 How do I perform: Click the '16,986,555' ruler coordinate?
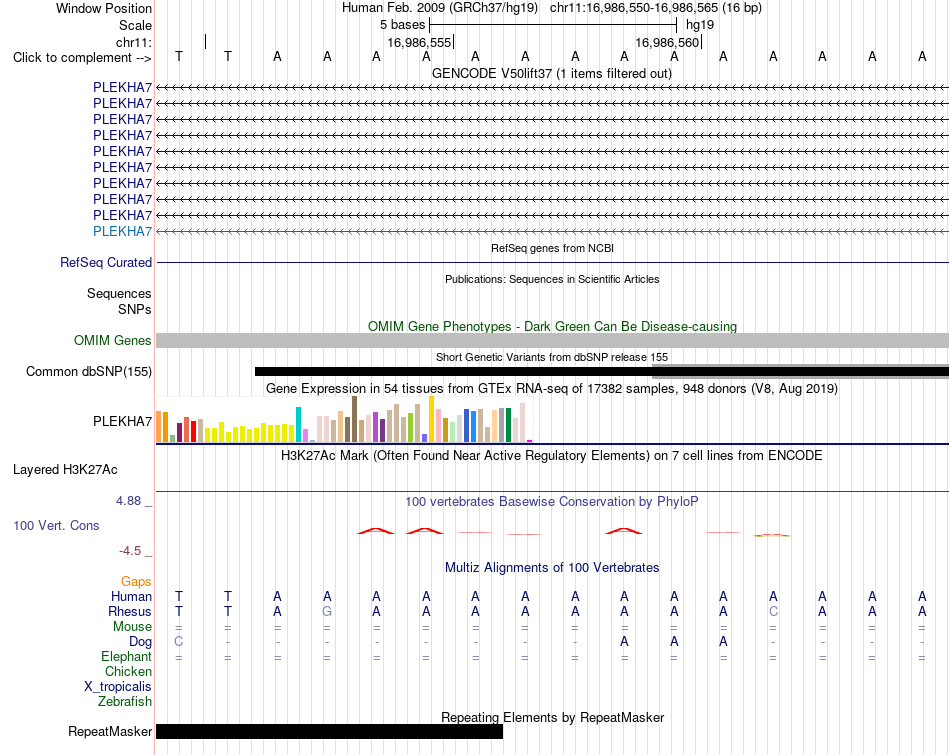pos(419,42)
